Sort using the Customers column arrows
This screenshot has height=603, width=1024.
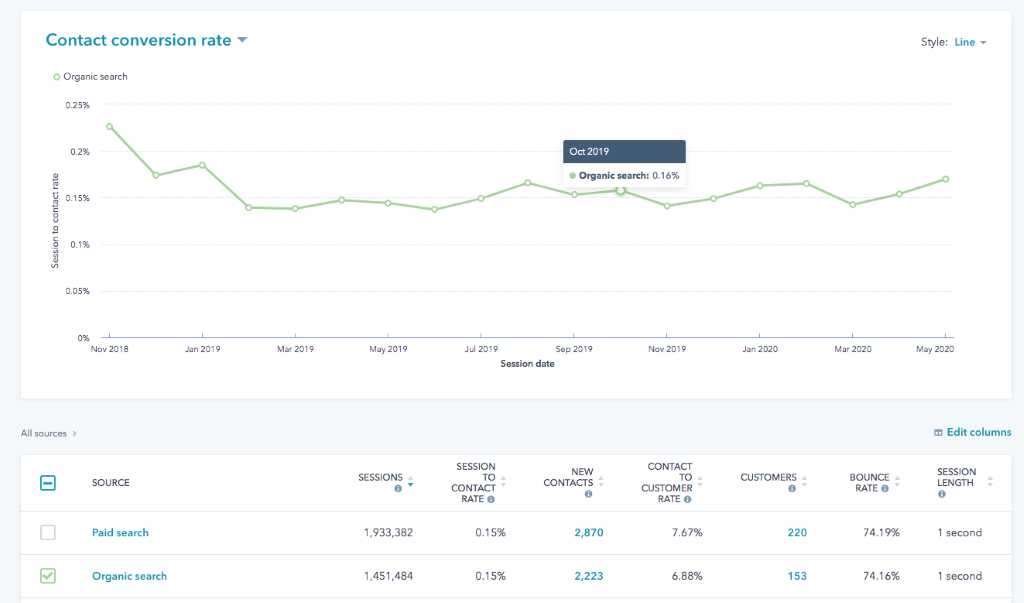click(x=805, y=482)
